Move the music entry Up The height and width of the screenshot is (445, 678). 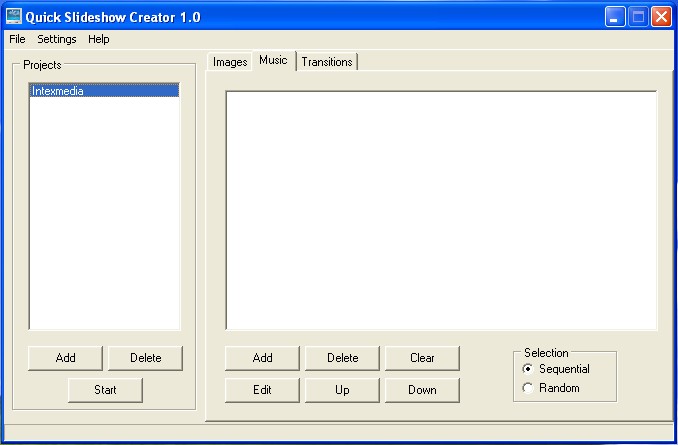[x=342, y=390]
